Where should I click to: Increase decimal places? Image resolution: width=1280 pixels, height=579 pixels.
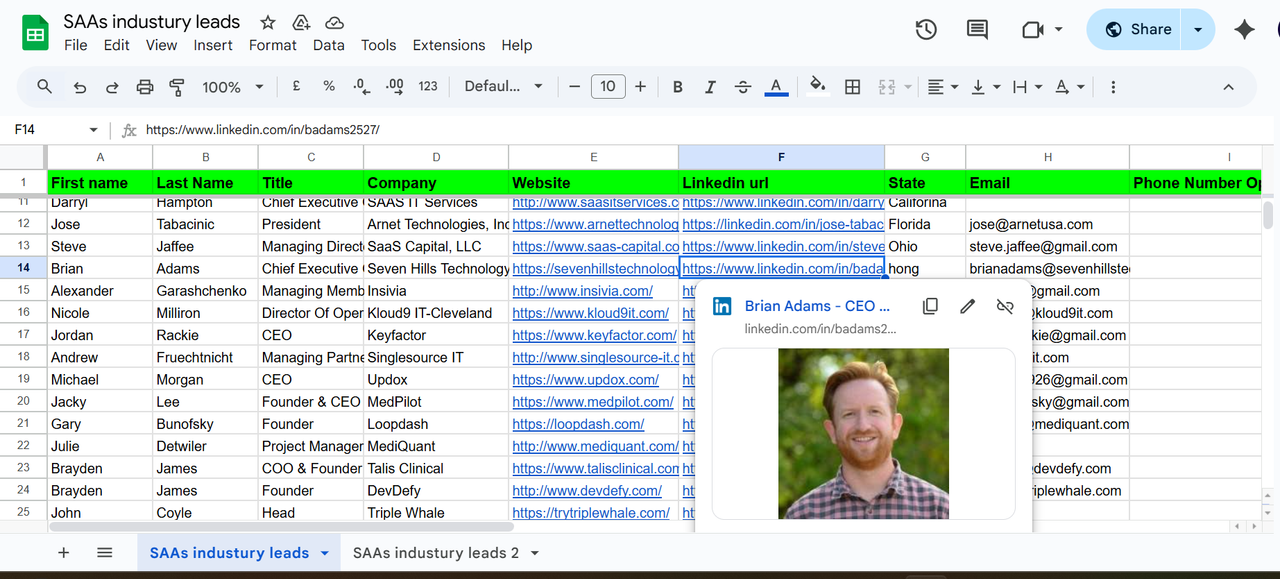click(x=394, y=87)
